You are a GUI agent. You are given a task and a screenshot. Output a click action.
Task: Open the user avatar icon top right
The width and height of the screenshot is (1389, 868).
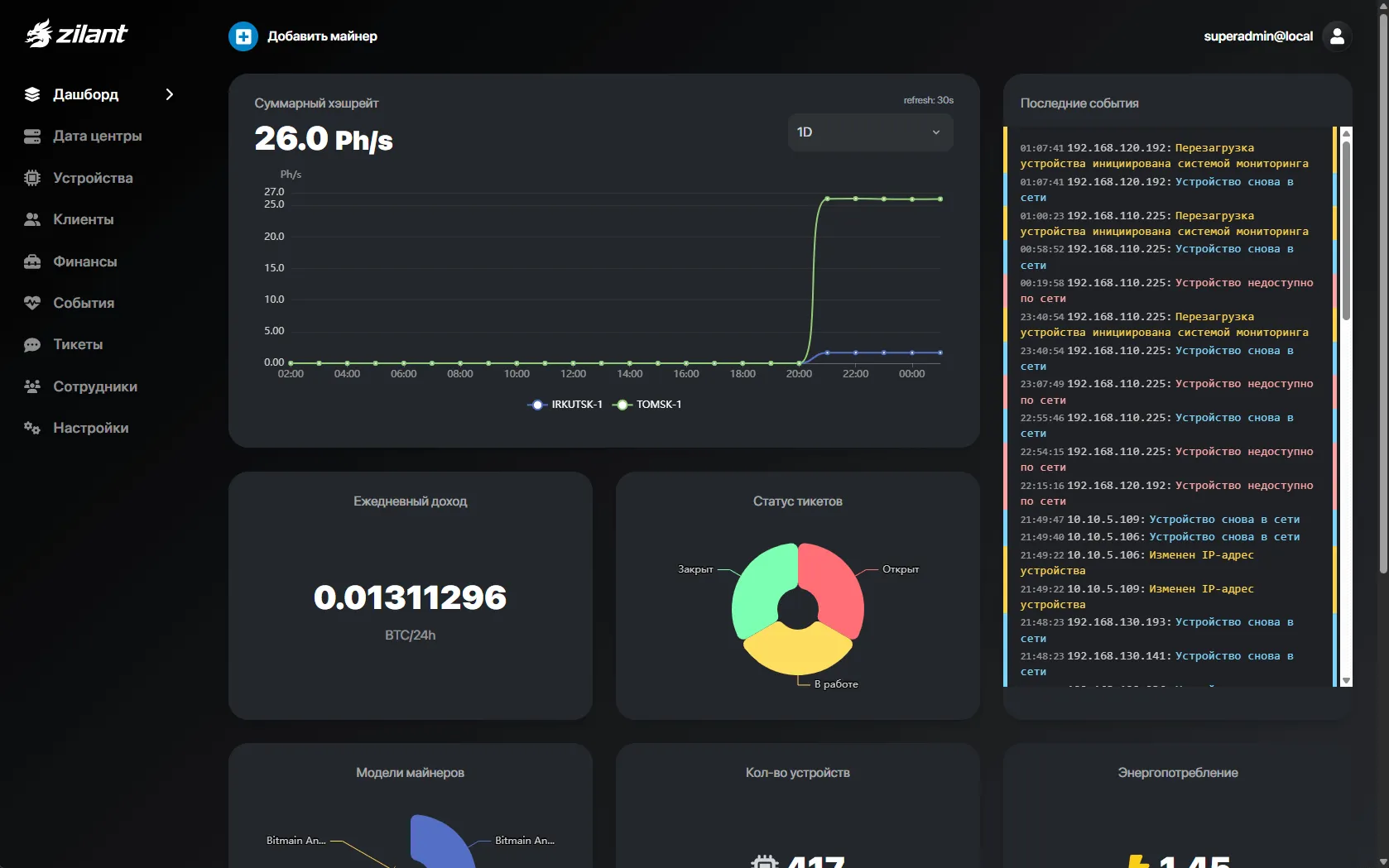[1336, 36]
